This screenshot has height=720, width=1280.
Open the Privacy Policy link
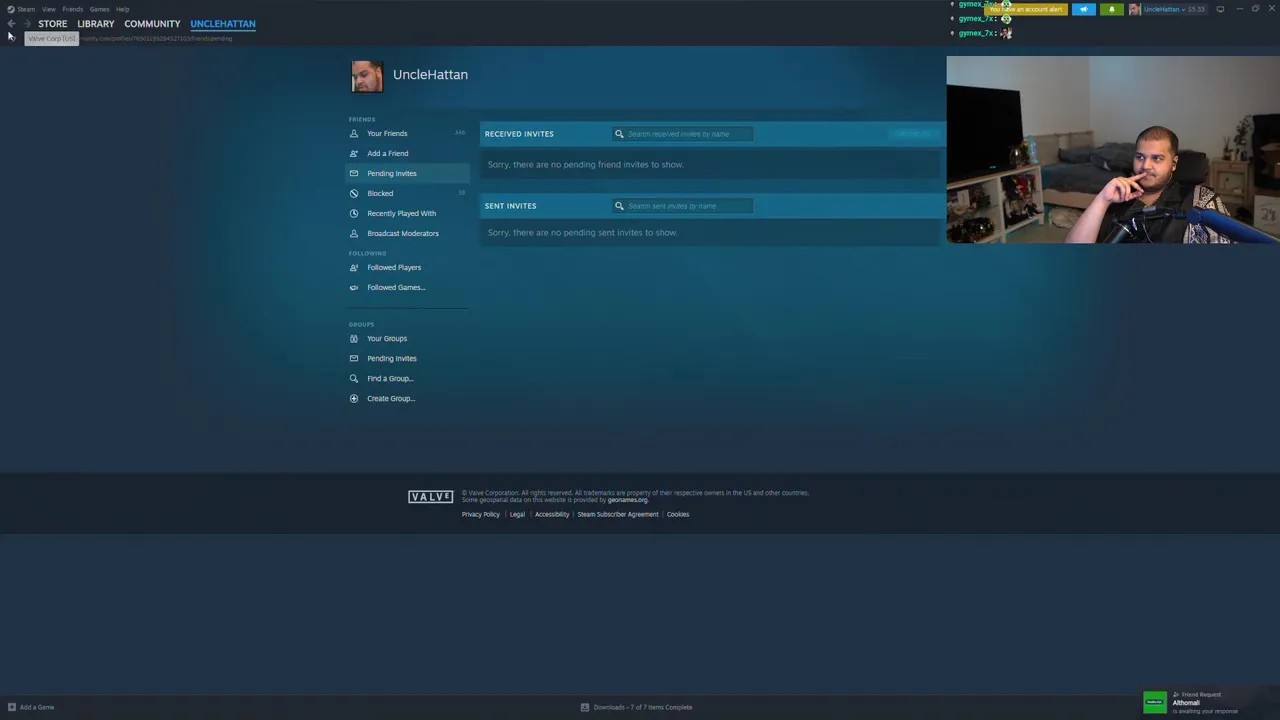point(481,514)
